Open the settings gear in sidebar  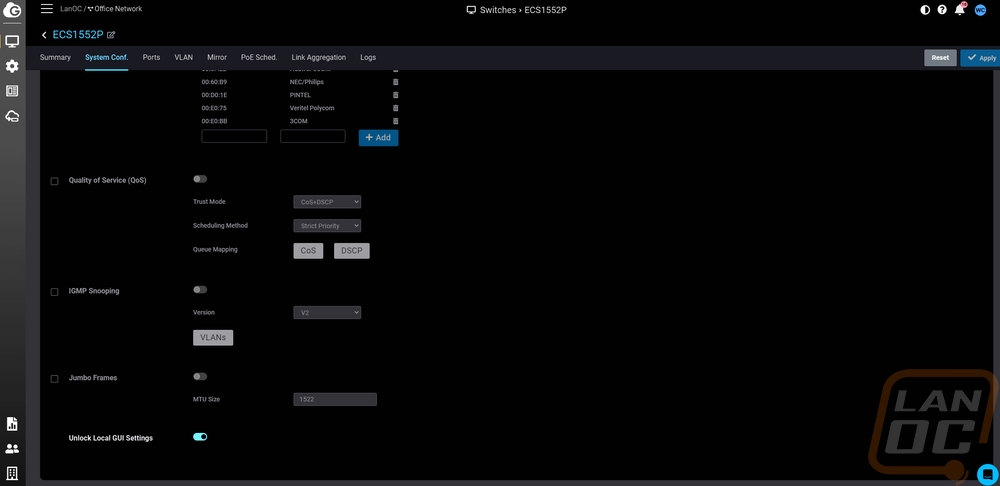[x=12, y=66]
